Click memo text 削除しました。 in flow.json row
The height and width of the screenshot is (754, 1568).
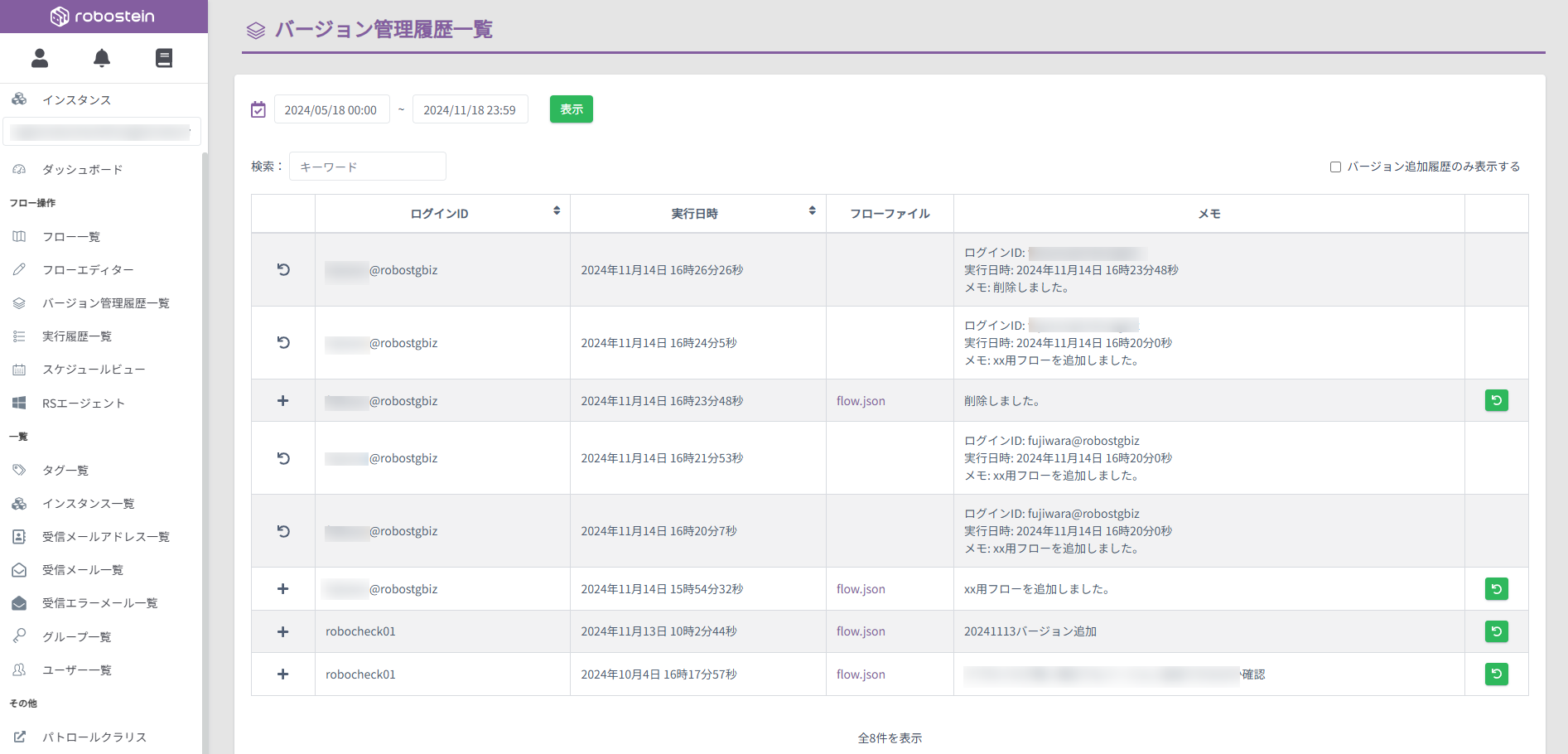pyautogui.click(x=1002, y=401)
